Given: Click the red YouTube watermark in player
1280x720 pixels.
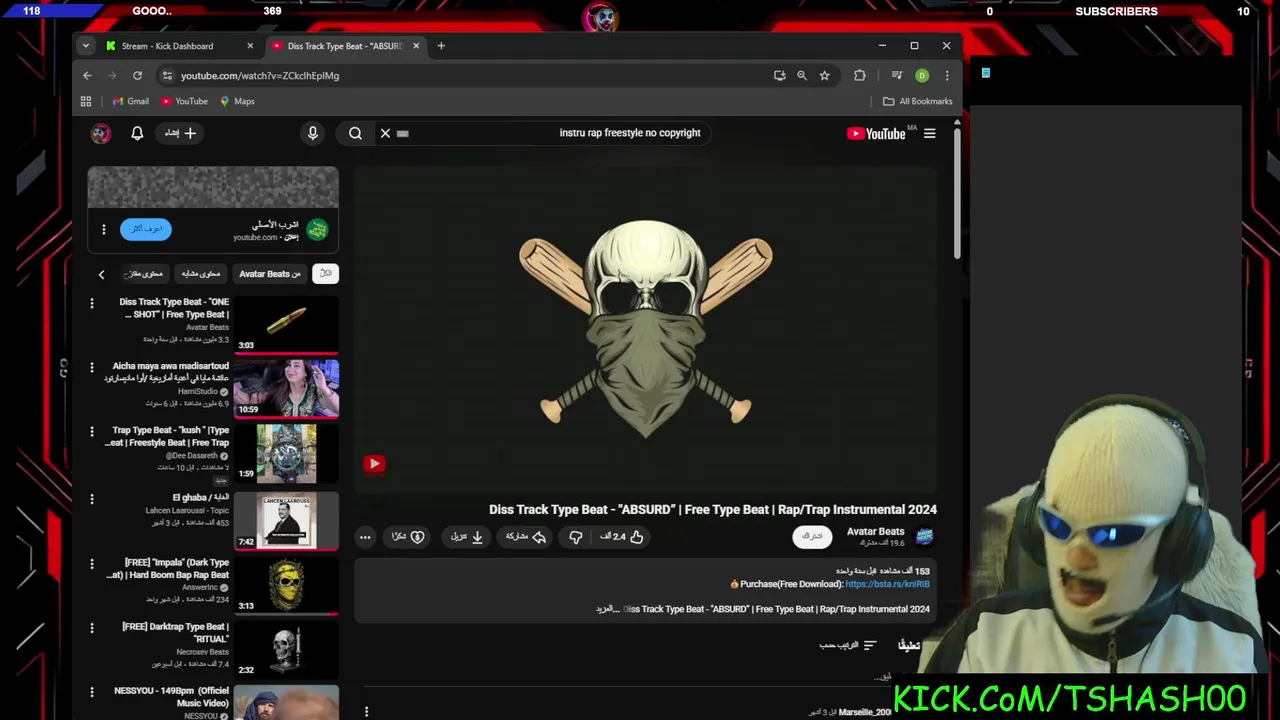Looking at the screenshot, I should tap(374, 463).
